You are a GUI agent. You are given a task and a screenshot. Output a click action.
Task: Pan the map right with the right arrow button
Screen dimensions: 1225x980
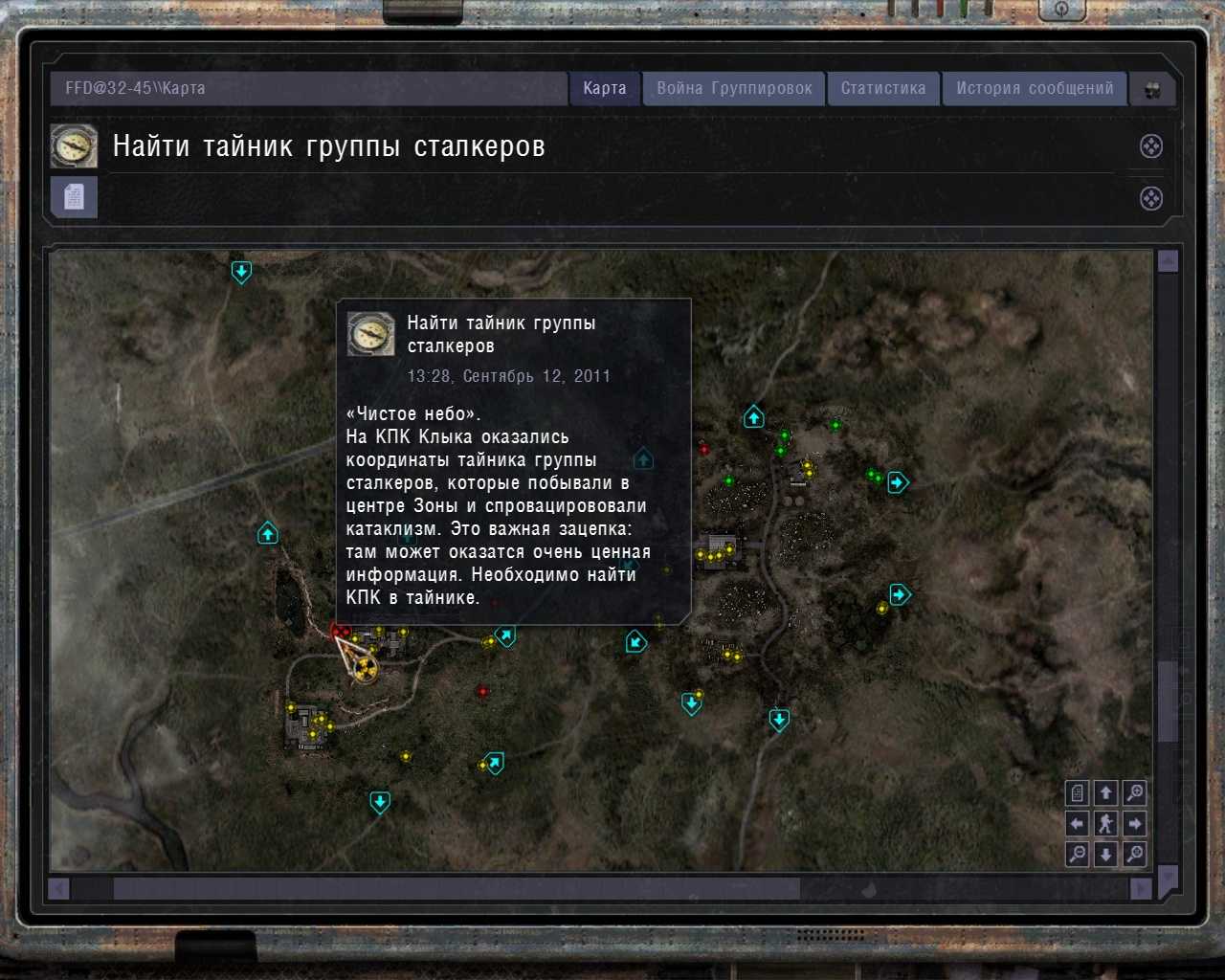[x=1135, y=823]
